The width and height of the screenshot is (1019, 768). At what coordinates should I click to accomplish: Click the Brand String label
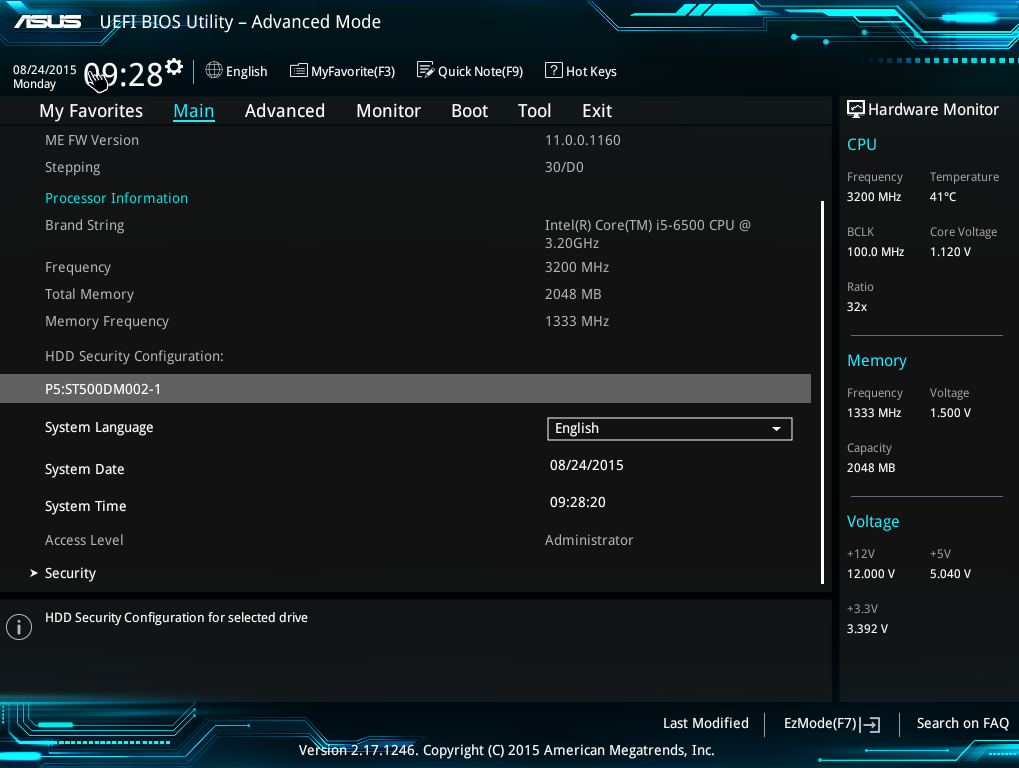click(84, 225)
